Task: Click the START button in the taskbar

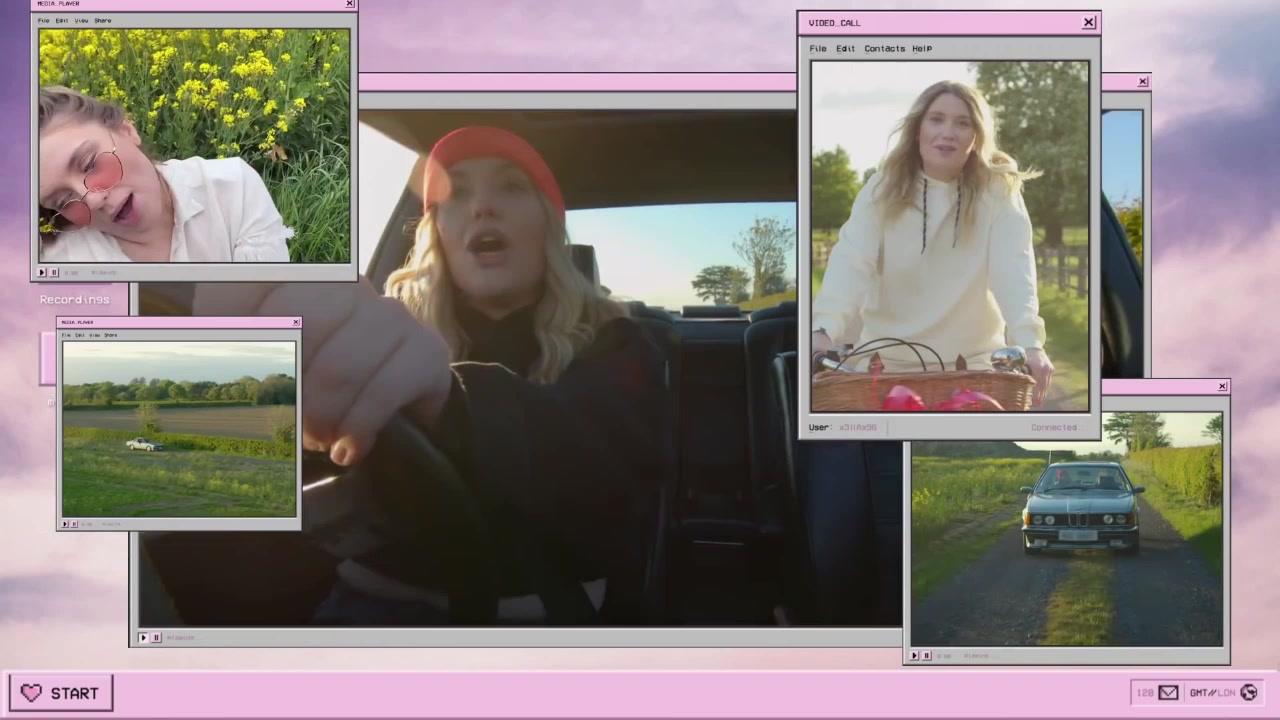Action: tap(61, 693)
